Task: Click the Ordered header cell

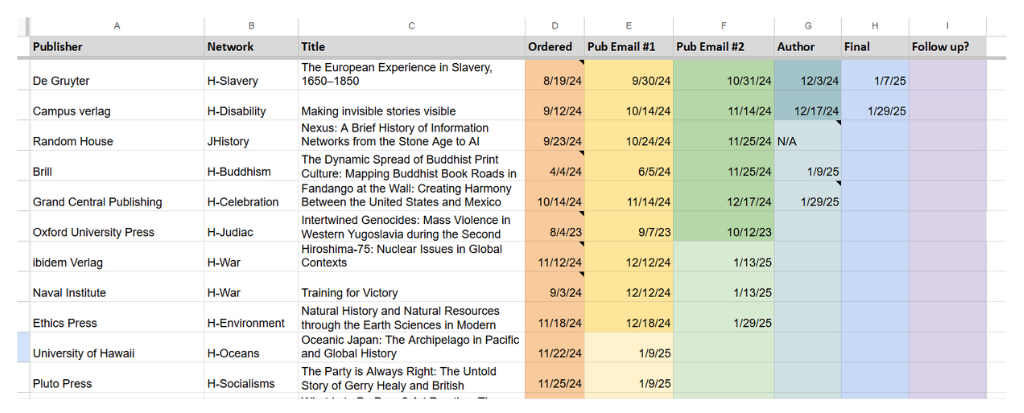Action: 554,46
